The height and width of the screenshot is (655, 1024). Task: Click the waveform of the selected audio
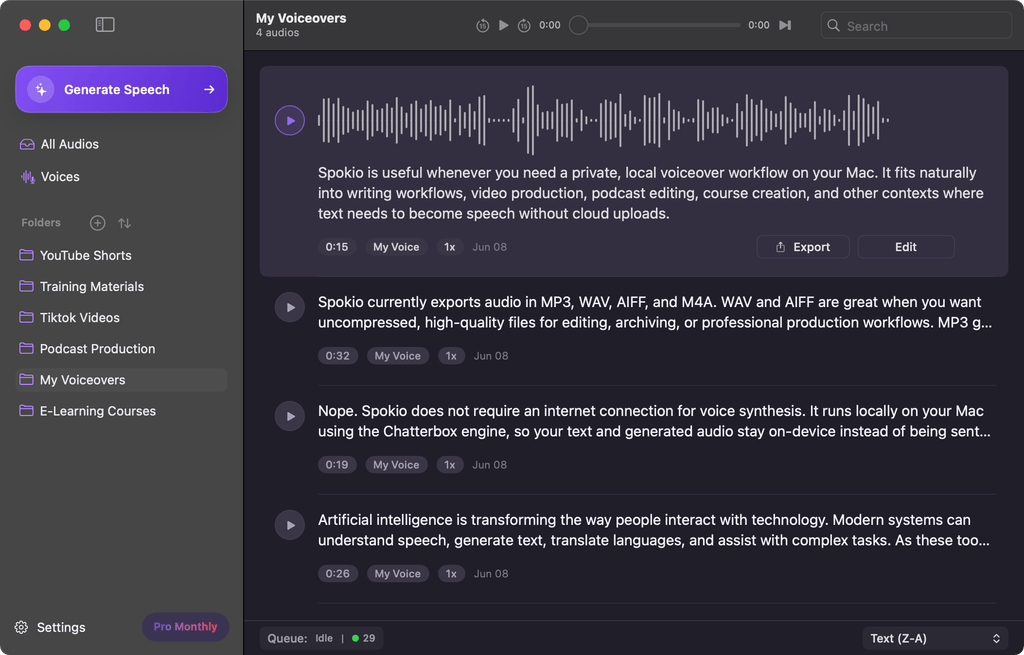(603, 120)
